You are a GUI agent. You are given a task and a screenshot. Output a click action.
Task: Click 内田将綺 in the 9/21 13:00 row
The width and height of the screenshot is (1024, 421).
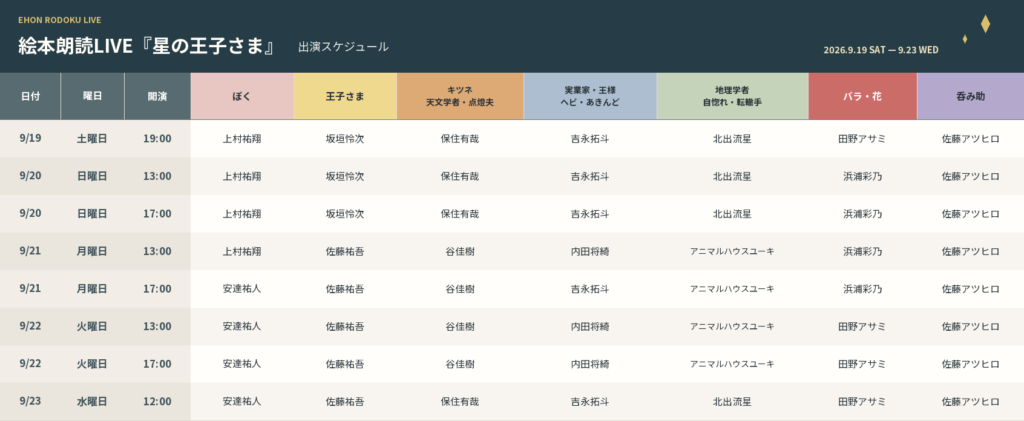point(590,251)
